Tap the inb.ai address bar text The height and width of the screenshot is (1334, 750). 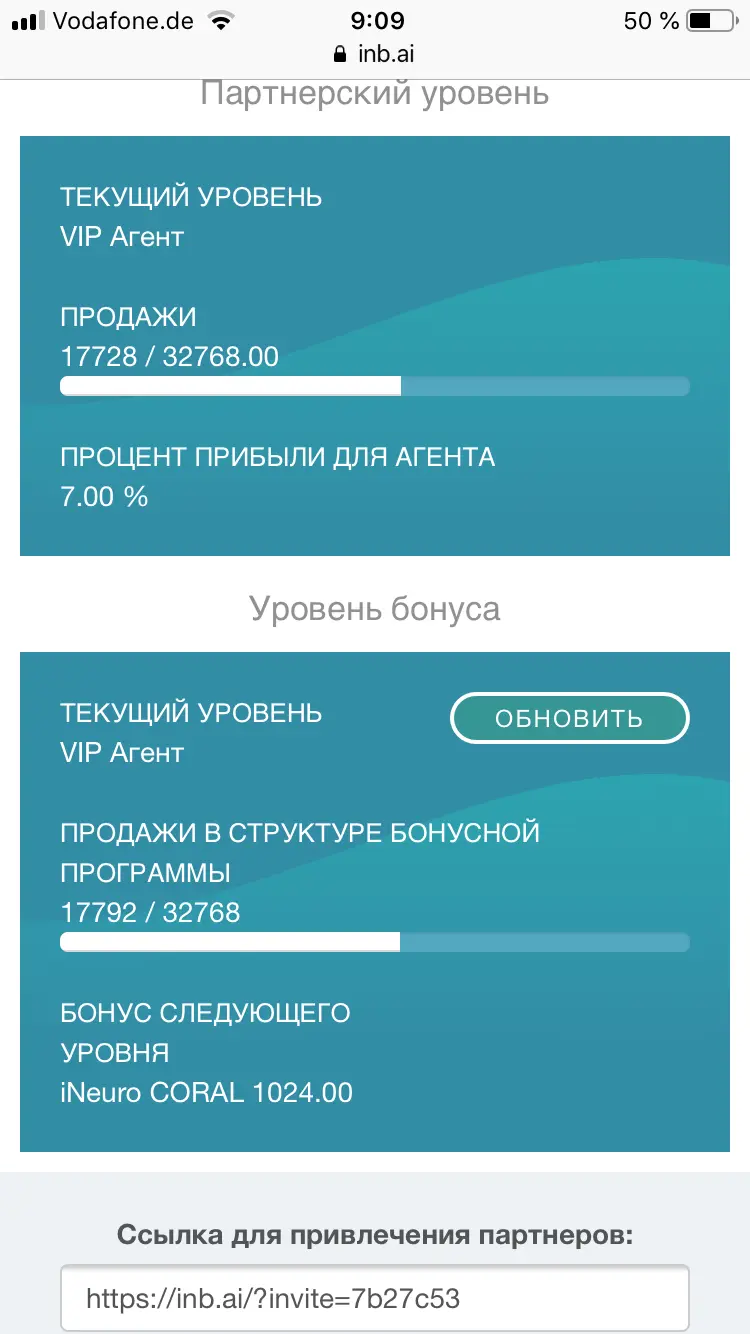385,53
